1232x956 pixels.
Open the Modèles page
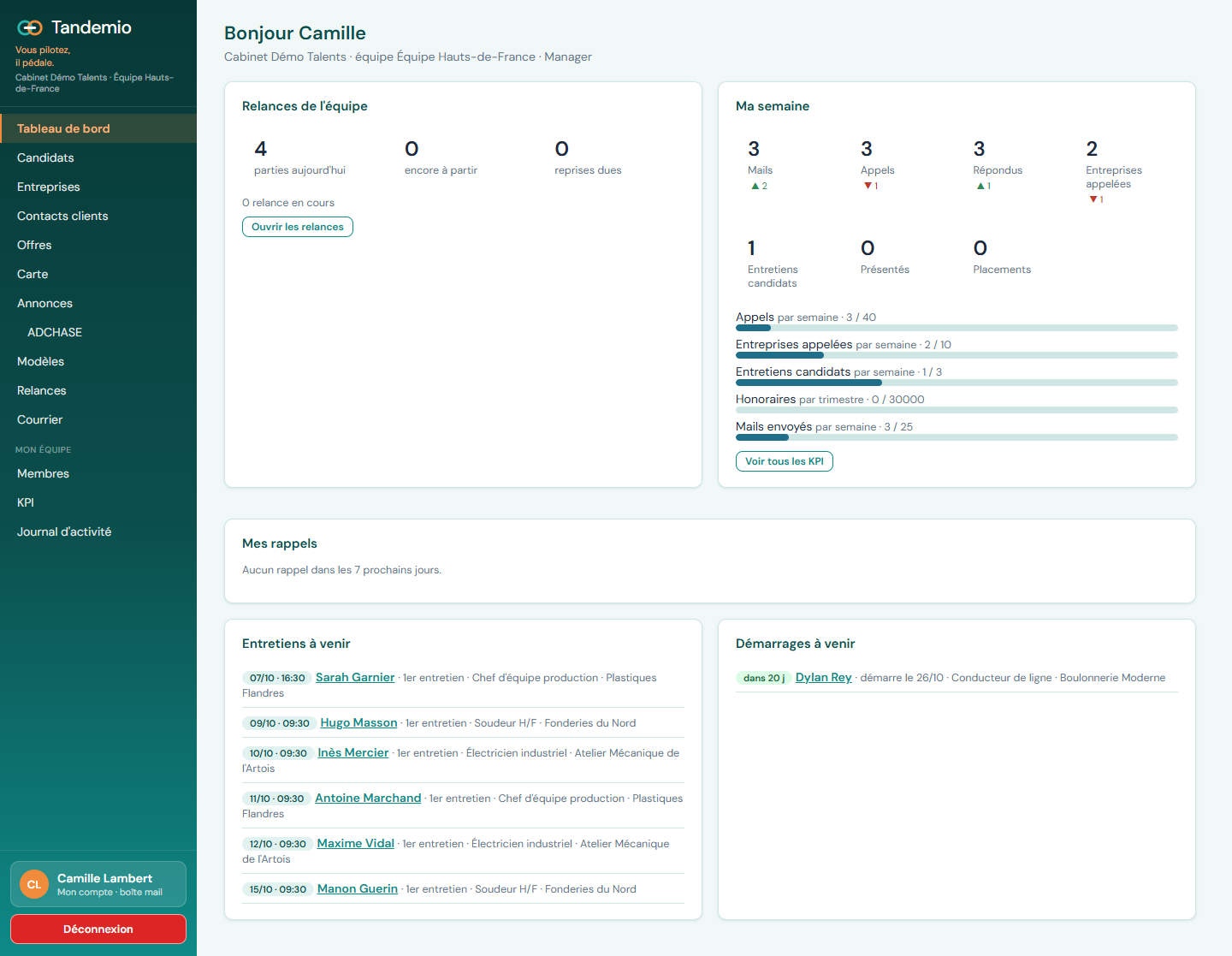(x=98, y=361)
